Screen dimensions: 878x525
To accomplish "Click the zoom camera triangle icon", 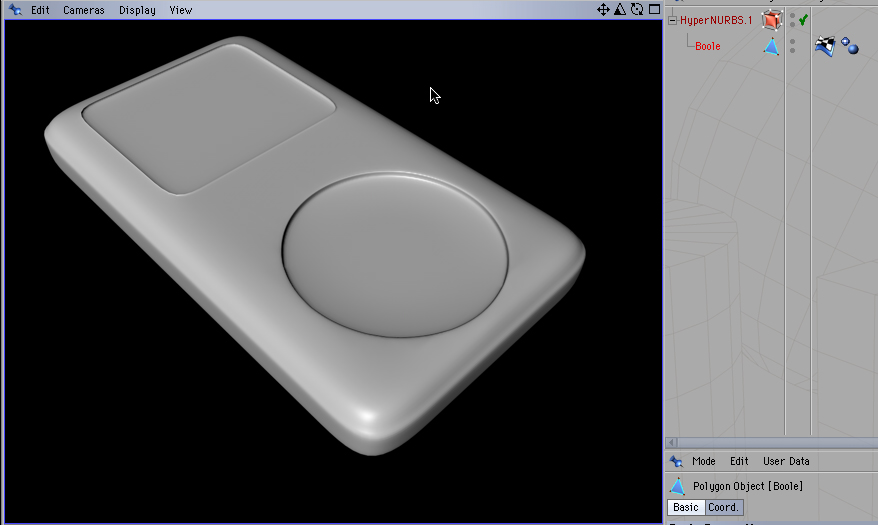I will [x=620, y=10].
